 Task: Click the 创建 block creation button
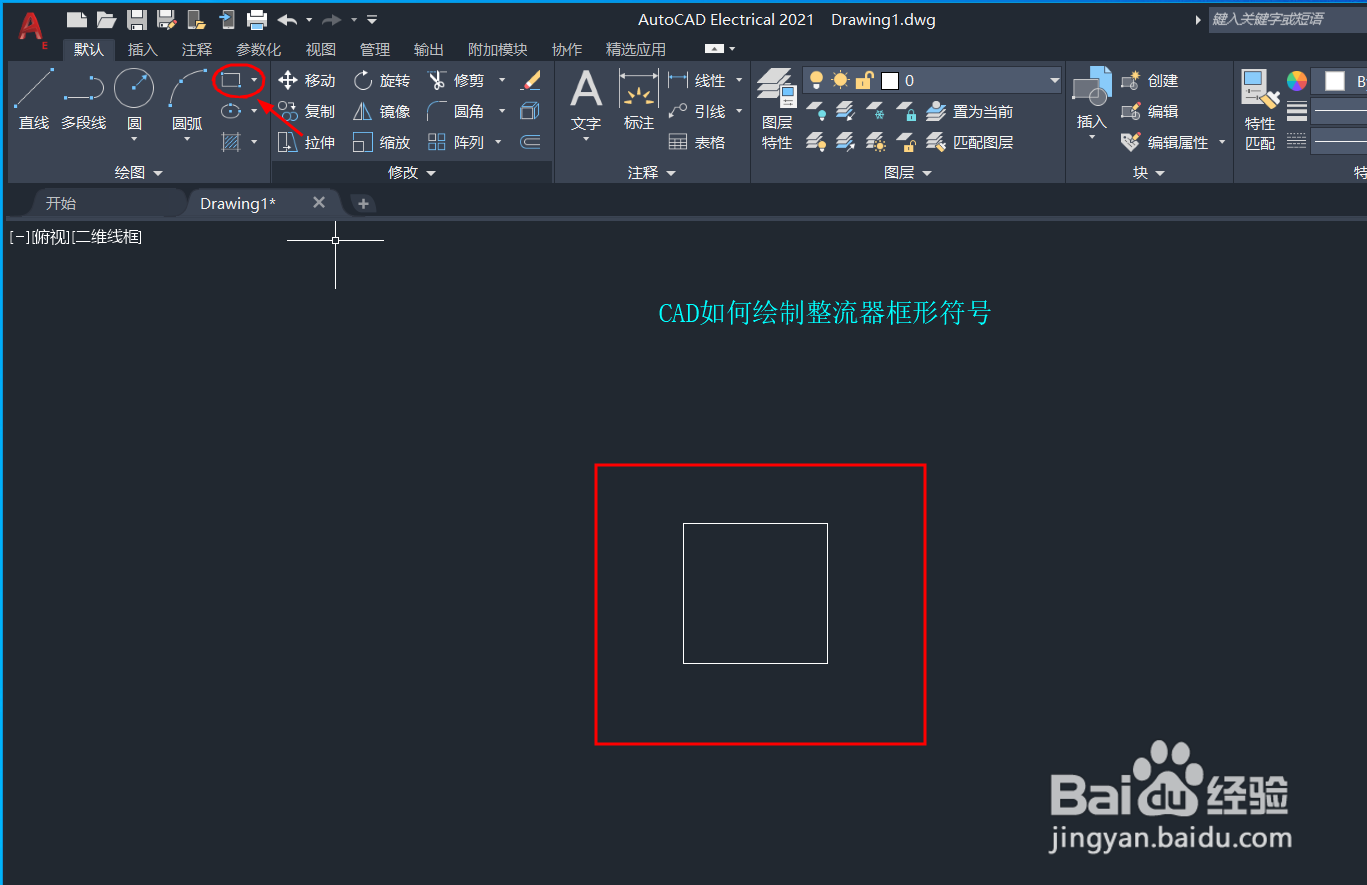click(1159, 80)
